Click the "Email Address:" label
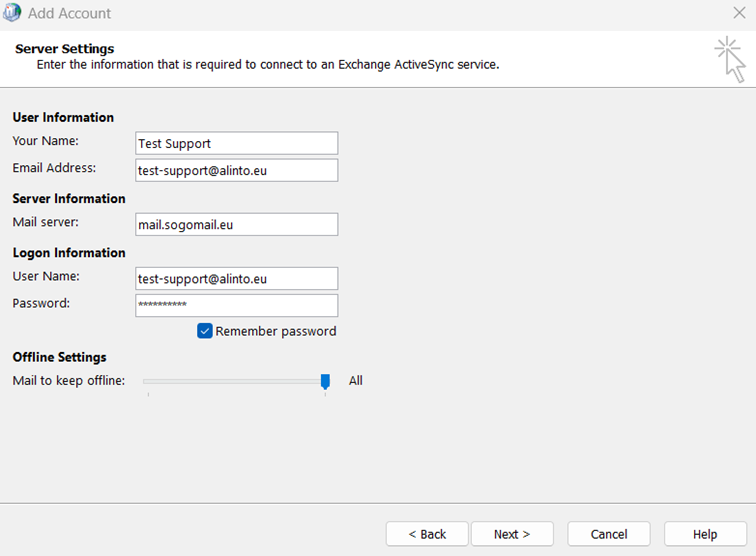Viewport: 756px width, 556px height. (x=54, y=168)
